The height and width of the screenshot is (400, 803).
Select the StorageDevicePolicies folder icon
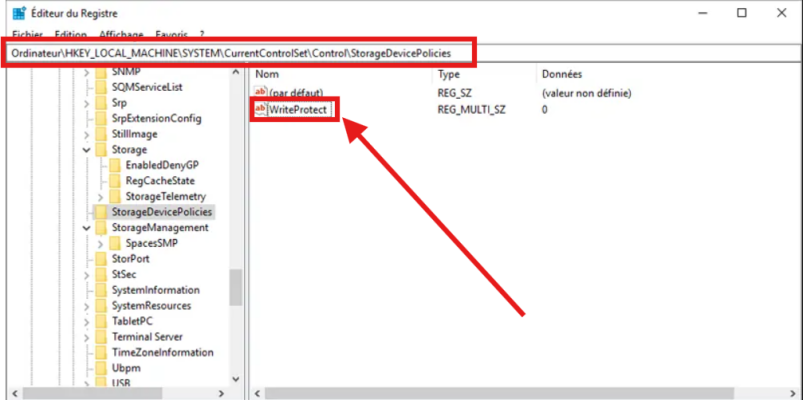point(101,212)
